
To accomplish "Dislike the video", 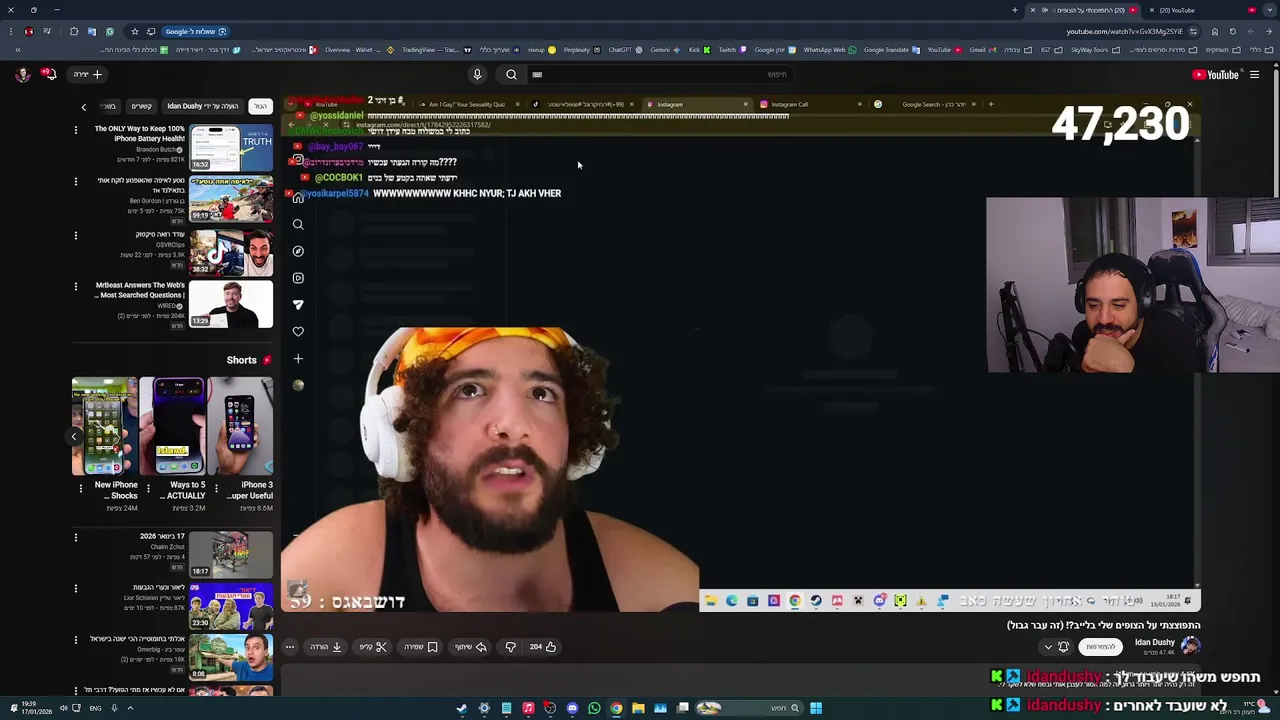I will tap(510, 647).
